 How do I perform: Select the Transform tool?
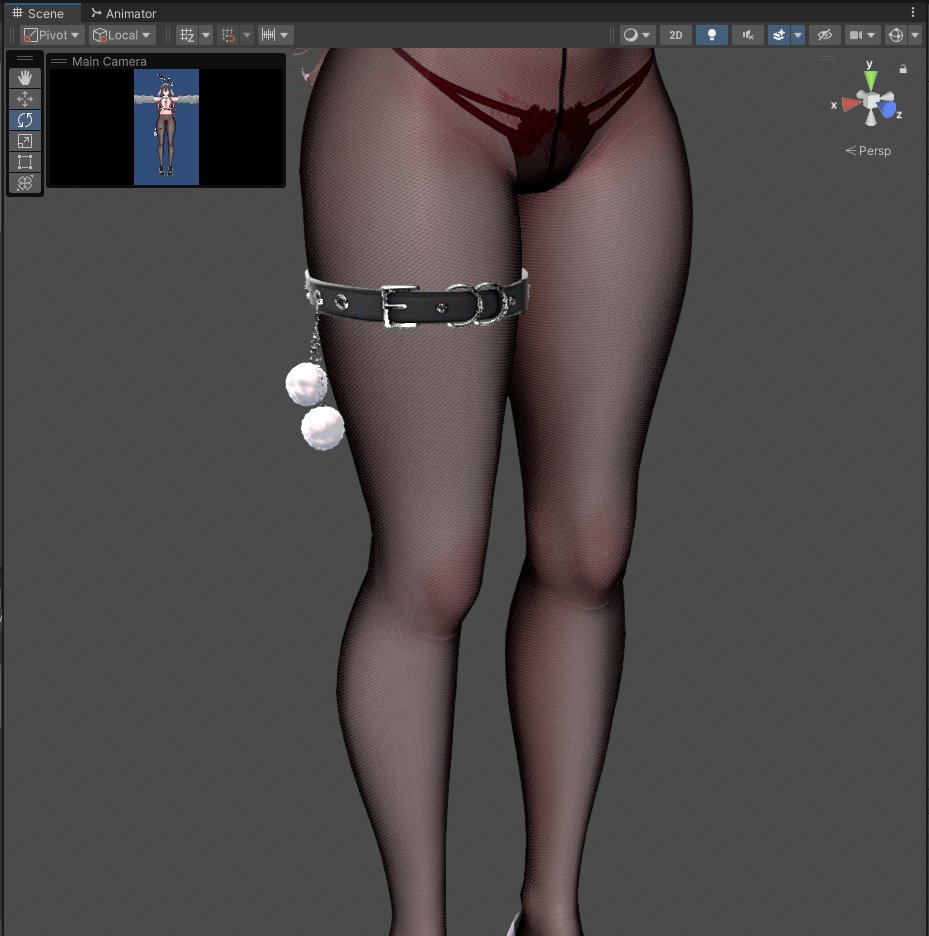coord(25,183)
